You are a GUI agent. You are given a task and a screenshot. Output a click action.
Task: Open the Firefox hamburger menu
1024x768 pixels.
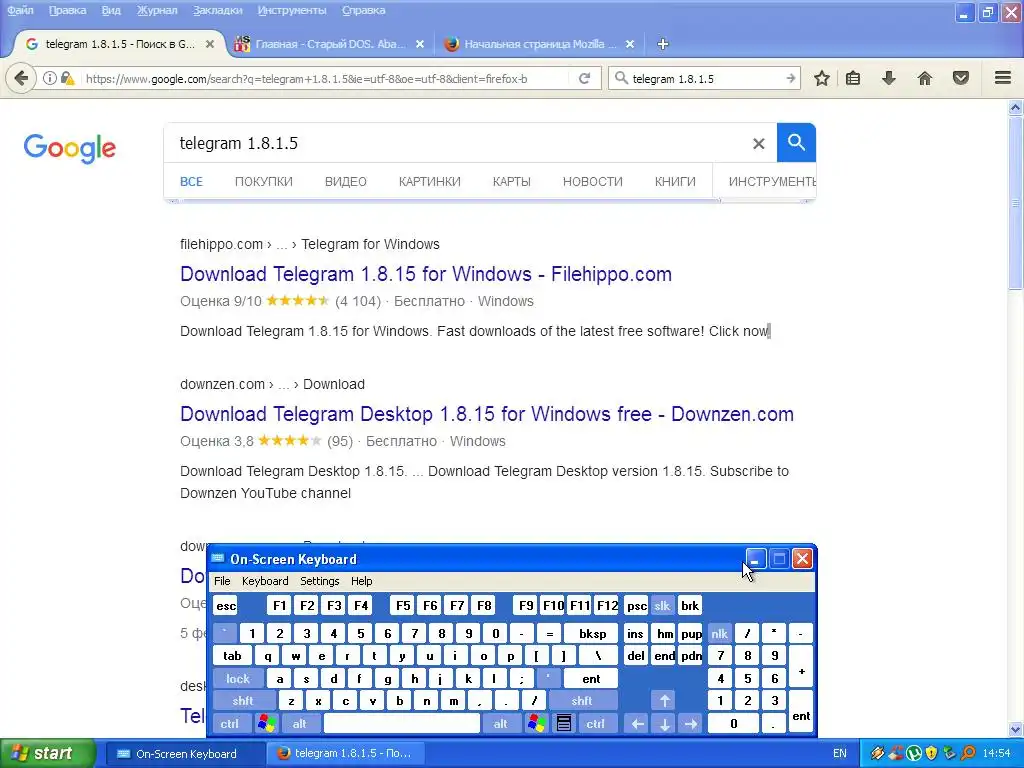point(1003,78)
